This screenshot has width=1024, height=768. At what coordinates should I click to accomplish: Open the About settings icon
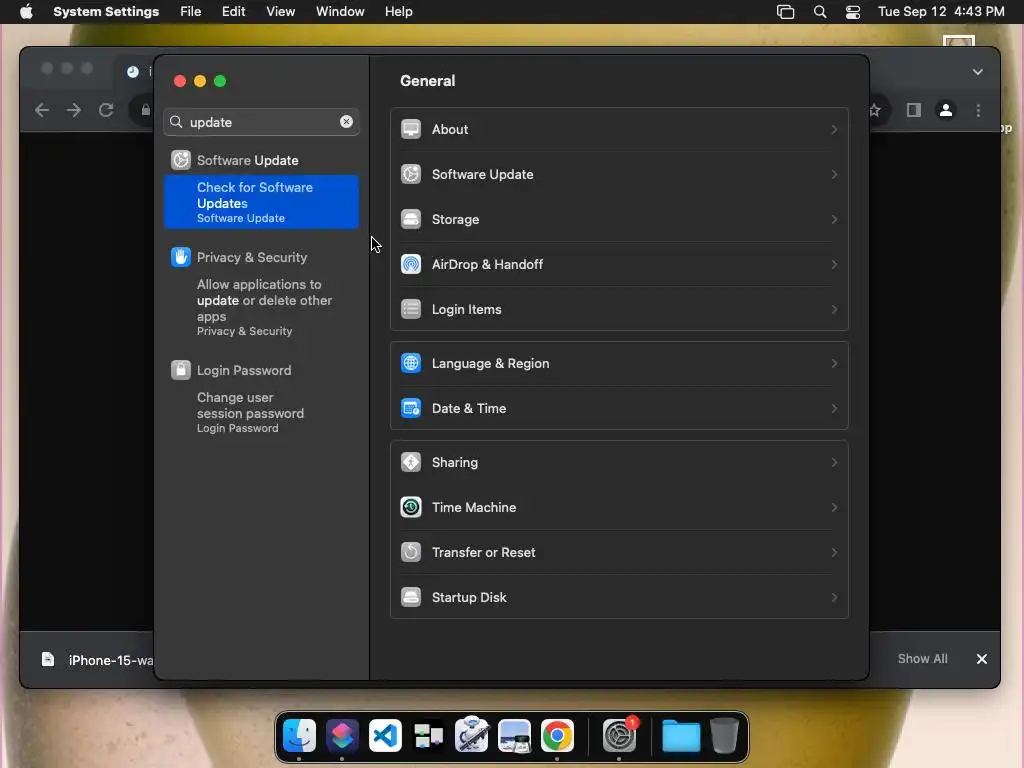click(411, 129)
